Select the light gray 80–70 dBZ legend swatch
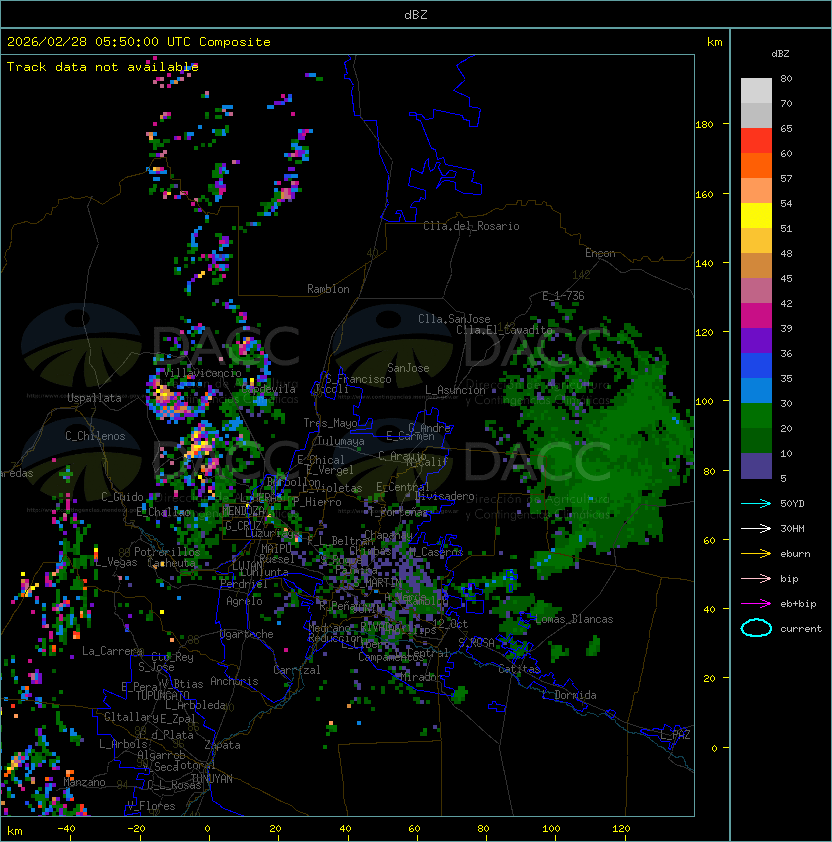Screen dimensions: 832x842 point(756,91)
